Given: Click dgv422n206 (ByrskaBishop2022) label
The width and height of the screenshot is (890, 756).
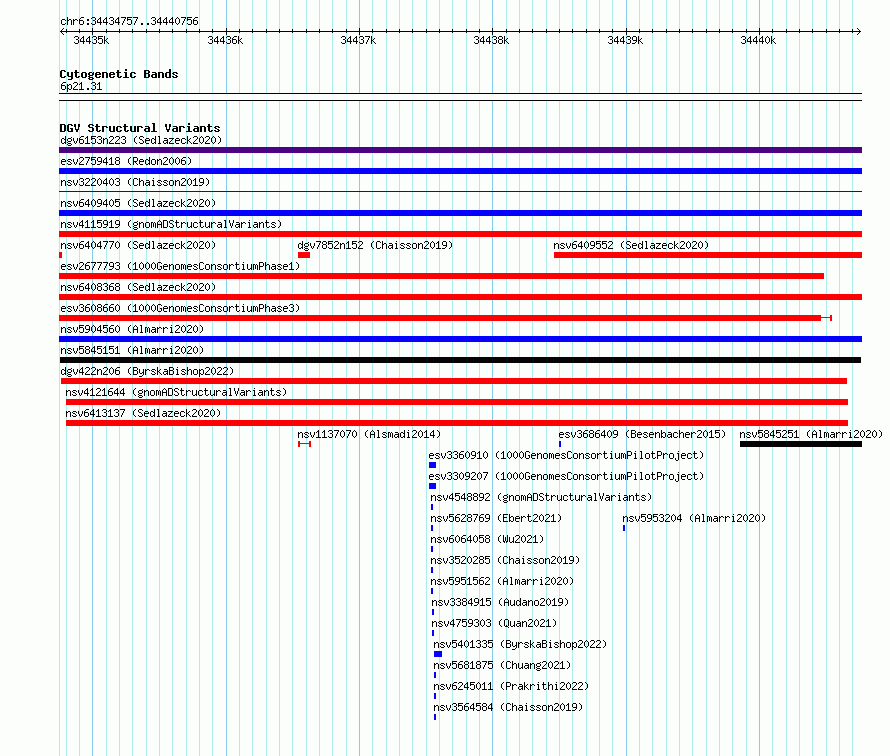Looking at the screenshot, I should coord(147,371).
